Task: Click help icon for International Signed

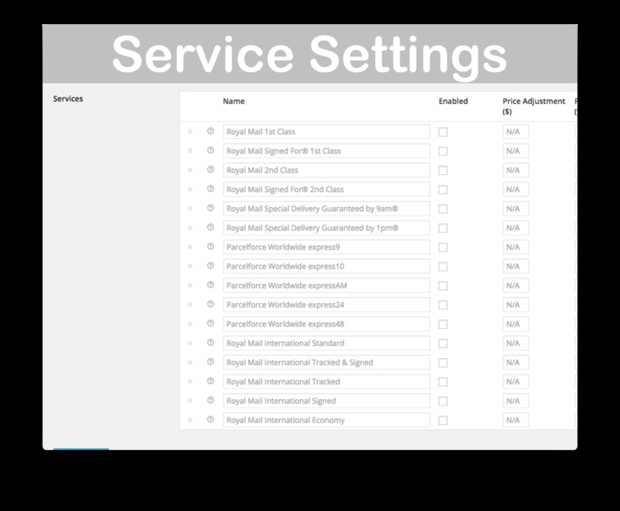Action: coord(210,400)
